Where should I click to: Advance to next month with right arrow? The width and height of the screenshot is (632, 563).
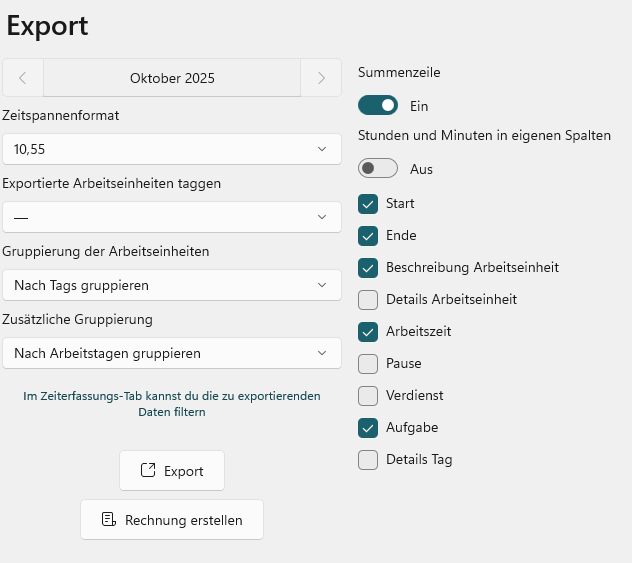[320, 78]
